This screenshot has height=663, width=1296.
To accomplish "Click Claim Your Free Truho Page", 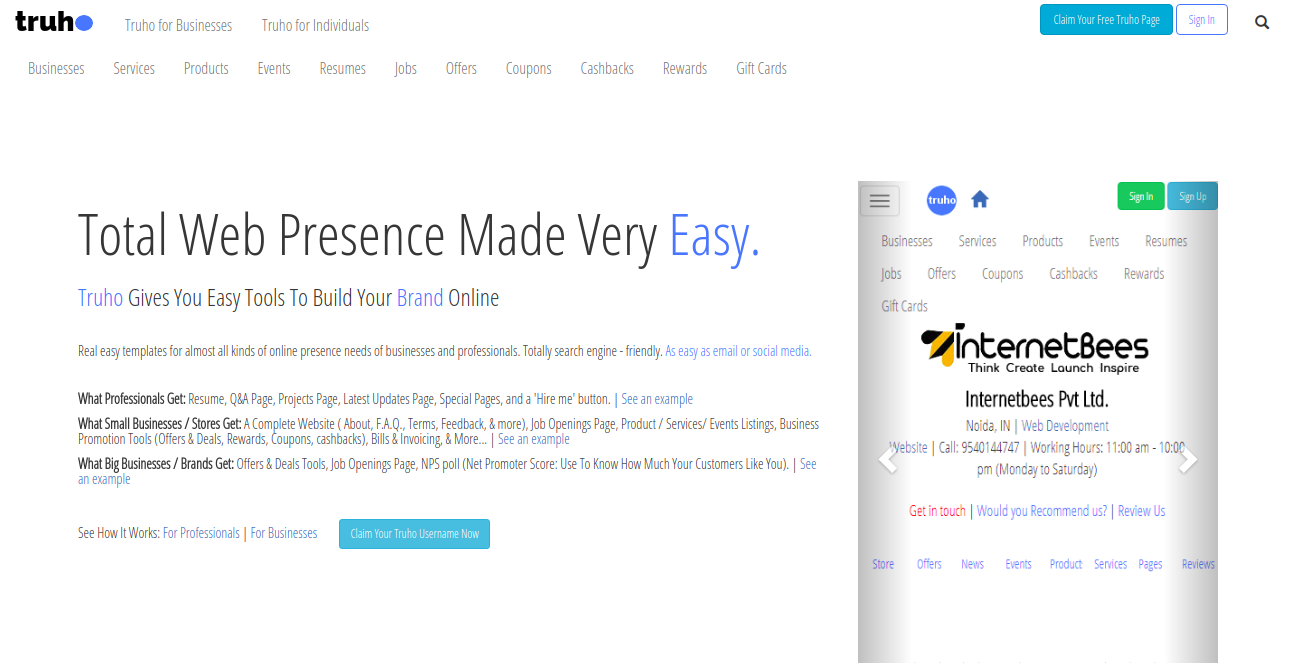I will [1105, 20].
